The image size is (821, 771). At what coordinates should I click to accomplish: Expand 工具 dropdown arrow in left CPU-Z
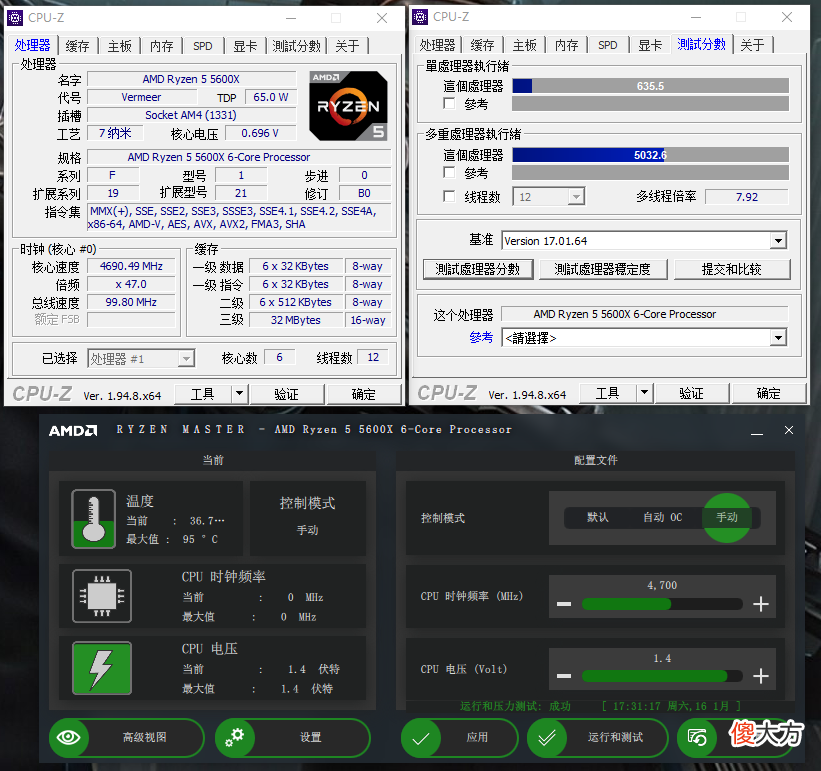239,393
